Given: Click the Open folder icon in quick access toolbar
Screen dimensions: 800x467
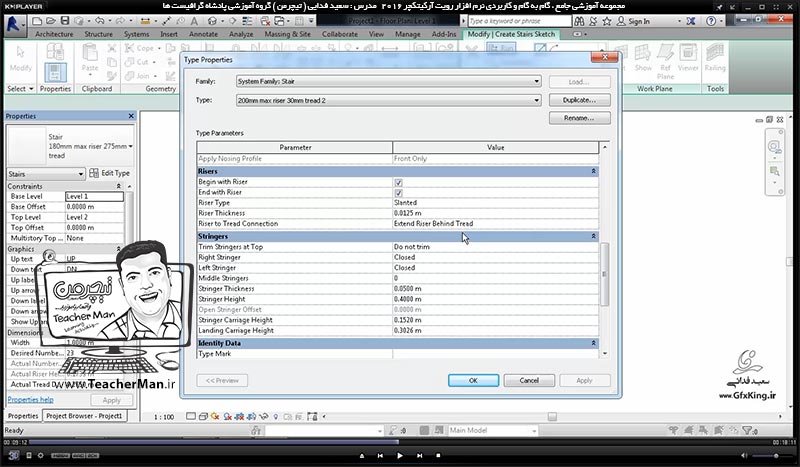Looking at the screenshot, I should [51, 21].
